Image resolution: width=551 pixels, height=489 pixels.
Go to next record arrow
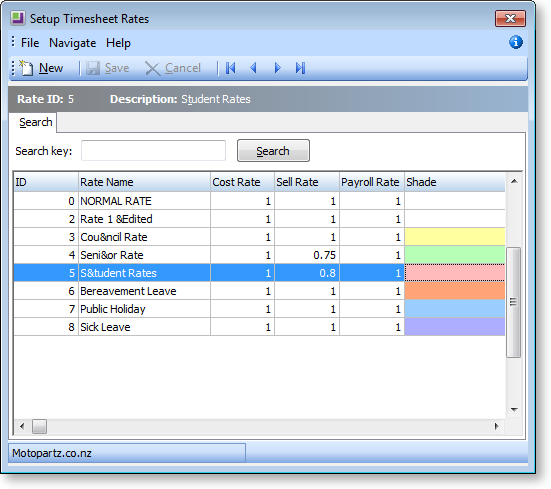click(277, 68)
